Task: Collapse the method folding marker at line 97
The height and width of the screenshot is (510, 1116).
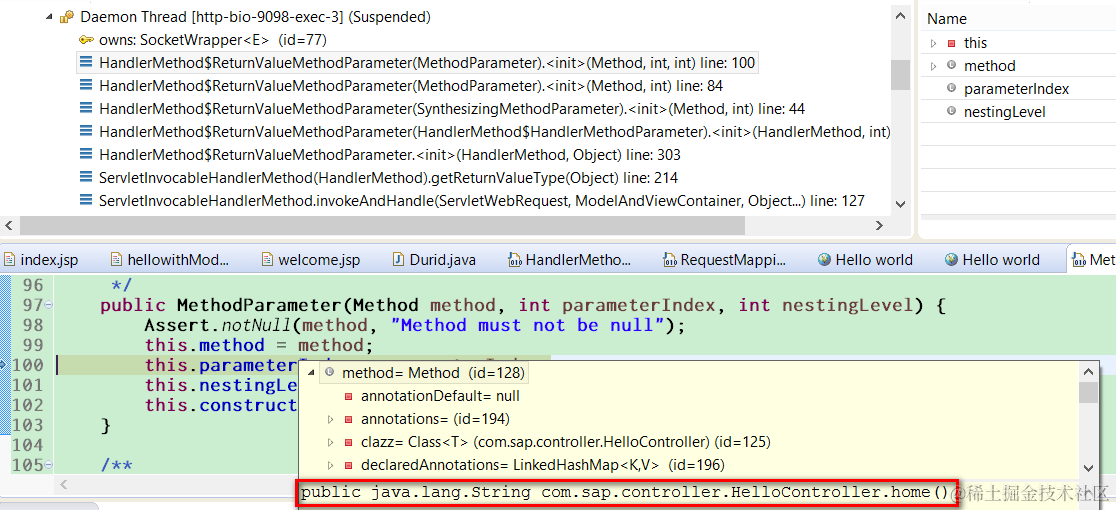Action: pos(48,306)
